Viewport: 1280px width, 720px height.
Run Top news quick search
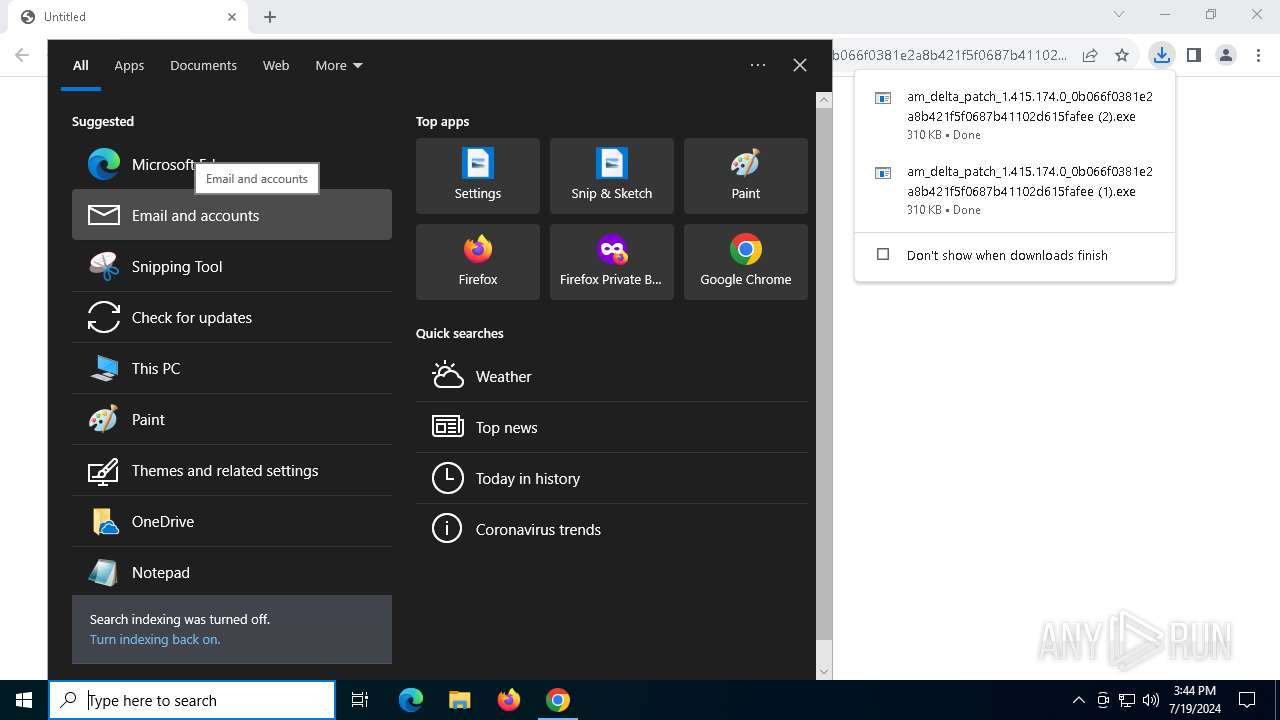pyautogui.click(x=612, y=427)
